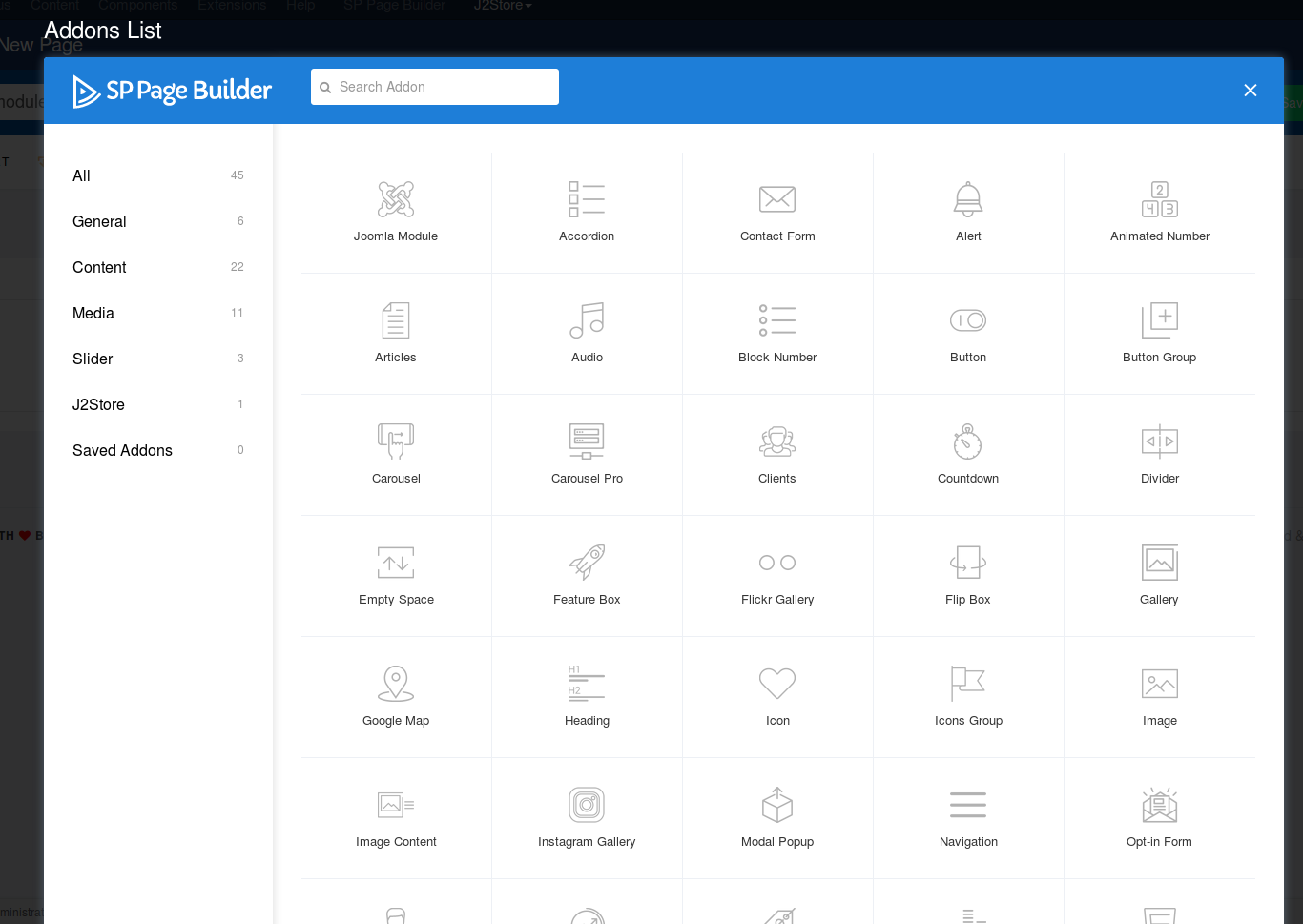Screen dimensions: 1303x924
Task: Pick the Carousel Pro addon
Action: tap(587, 455)
